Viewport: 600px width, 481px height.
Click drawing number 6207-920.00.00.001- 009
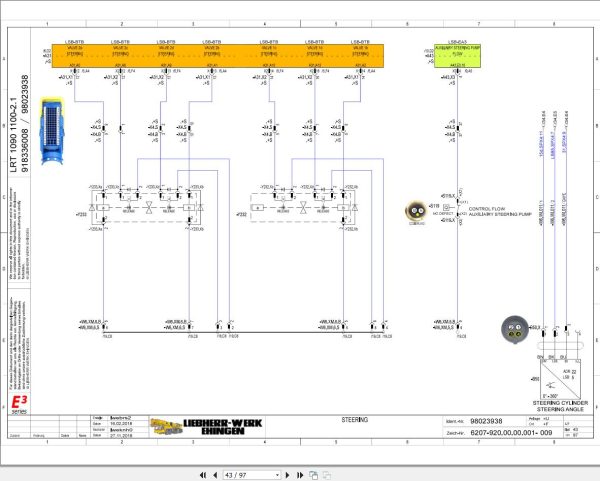pyautogui.click(x=511, y=432)
